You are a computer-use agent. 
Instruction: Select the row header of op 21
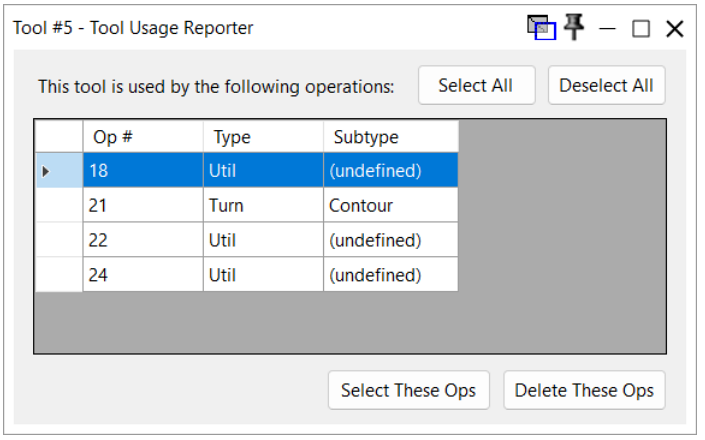(59, 205)
